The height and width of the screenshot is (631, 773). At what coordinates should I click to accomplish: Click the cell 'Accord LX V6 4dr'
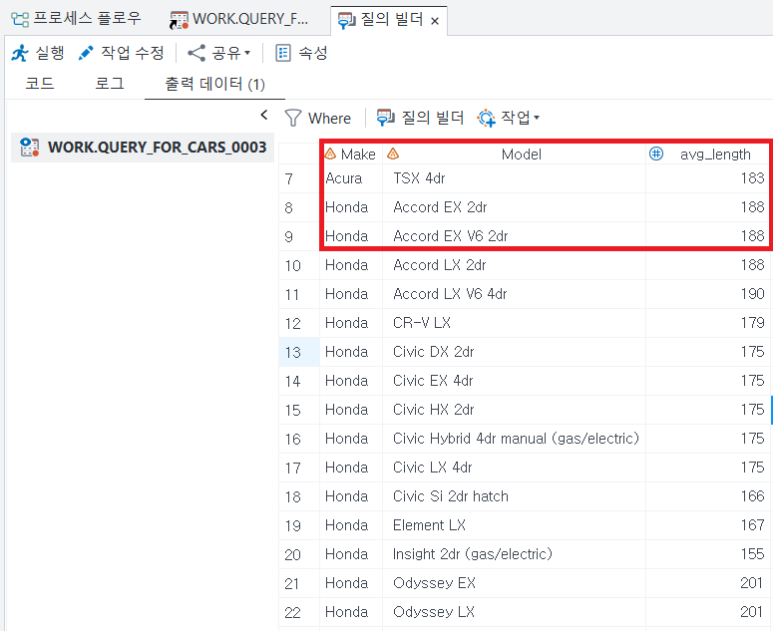pyautogui.click(x=514, y=294)
